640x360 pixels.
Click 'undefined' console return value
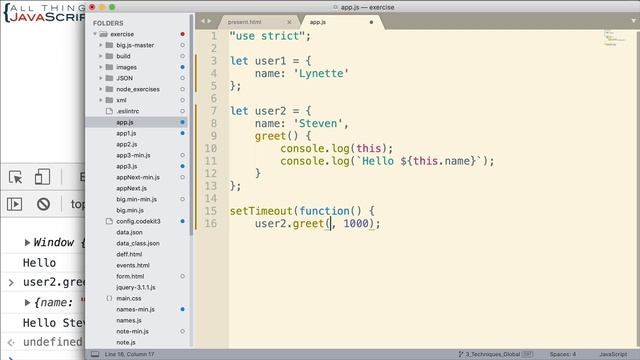[52, 342]
